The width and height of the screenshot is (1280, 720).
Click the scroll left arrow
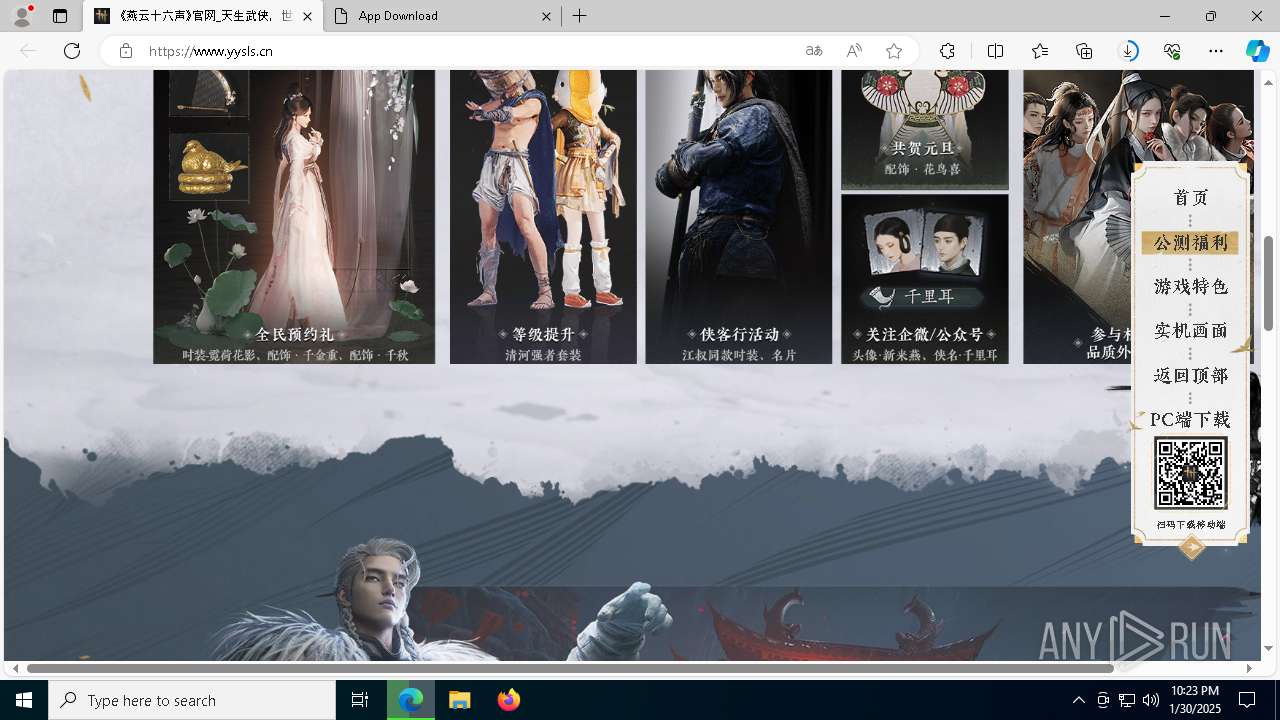click(x=15, y=668)
